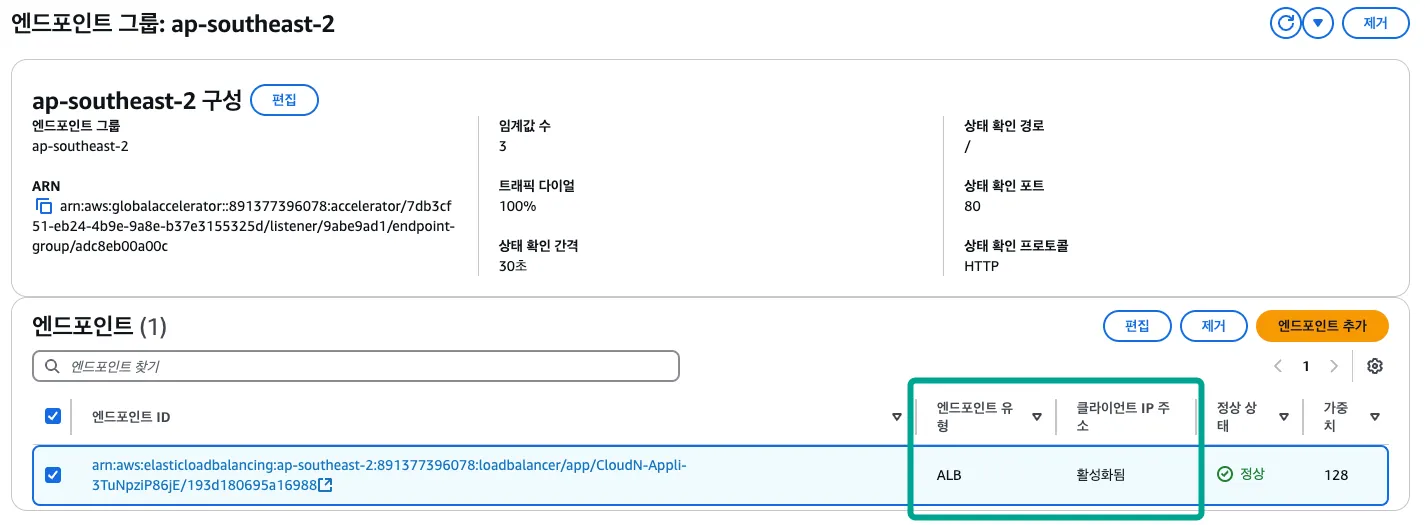1425x525 pixels.
Task: Refresh the endpoint group page
Action: coord(1285,23)
